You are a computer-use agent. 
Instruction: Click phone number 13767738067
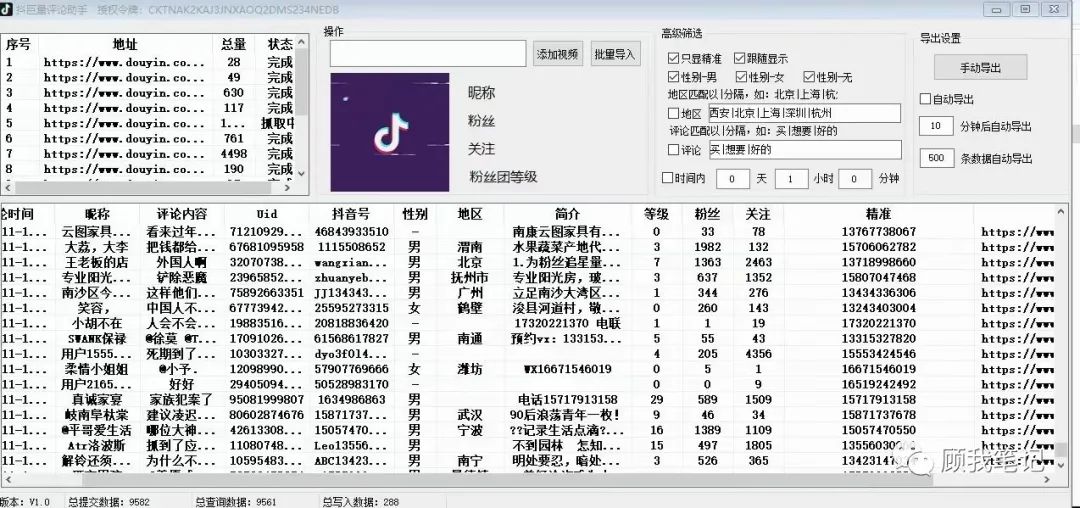point(879,232)
